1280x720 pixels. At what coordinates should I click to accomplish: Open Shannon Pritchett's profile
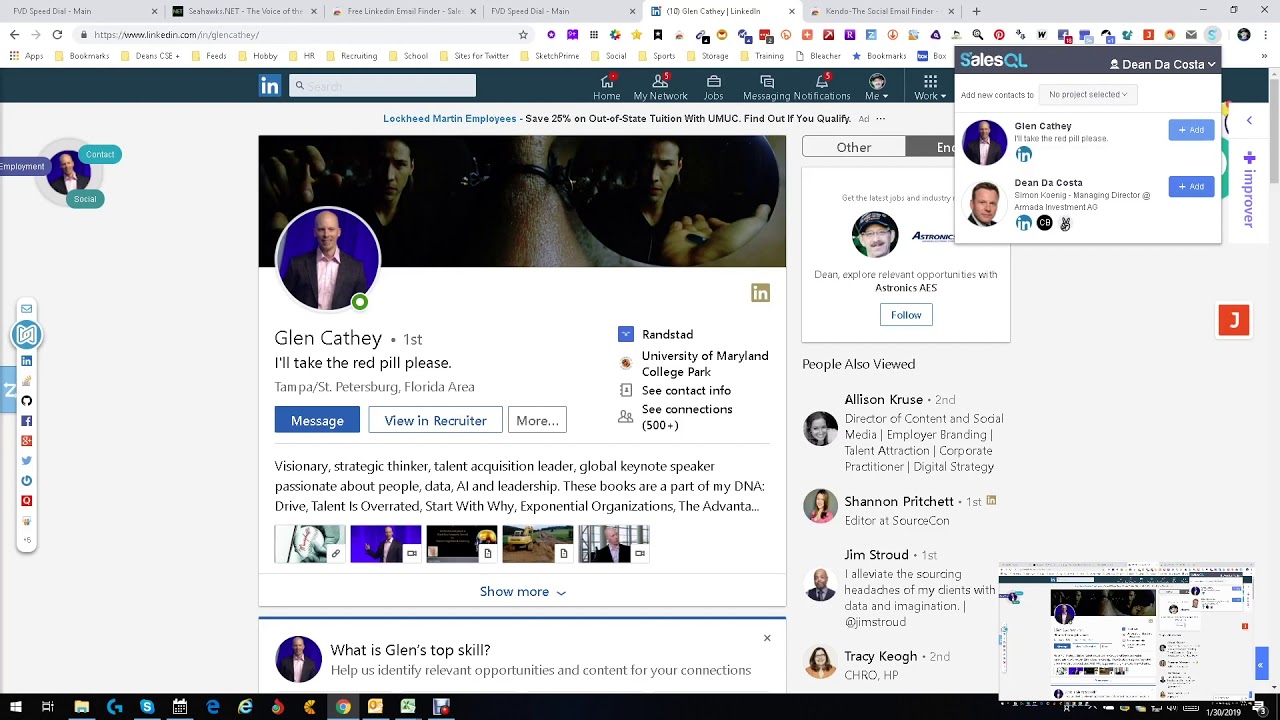coord(899,502)
